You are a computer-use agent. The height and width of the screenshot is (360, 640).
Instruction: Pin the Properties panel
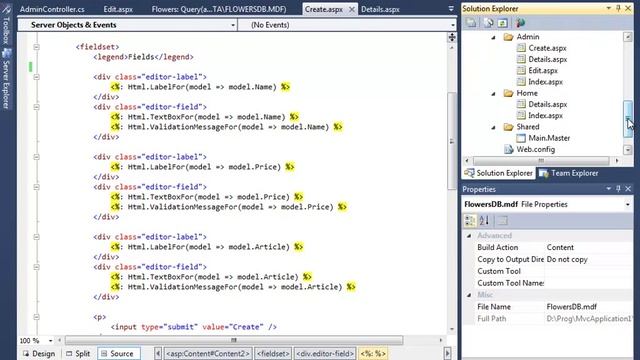[618, 189]
